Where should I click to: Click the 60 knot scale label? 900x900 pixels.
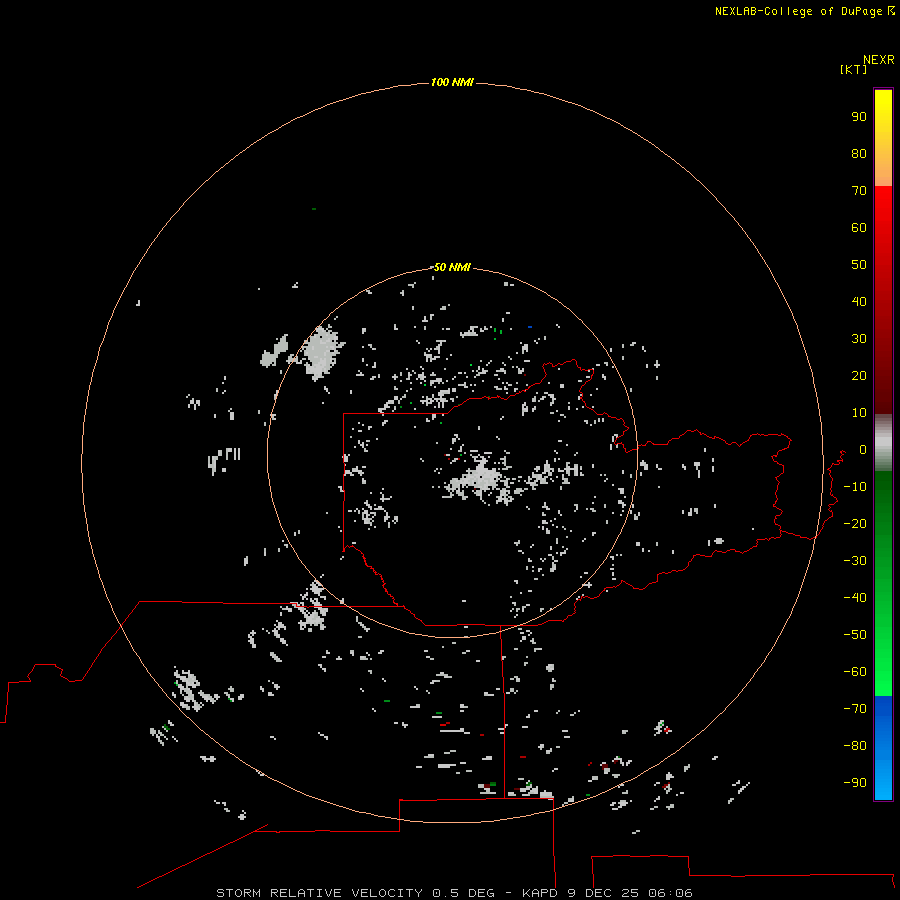click(x=859, y=227)
